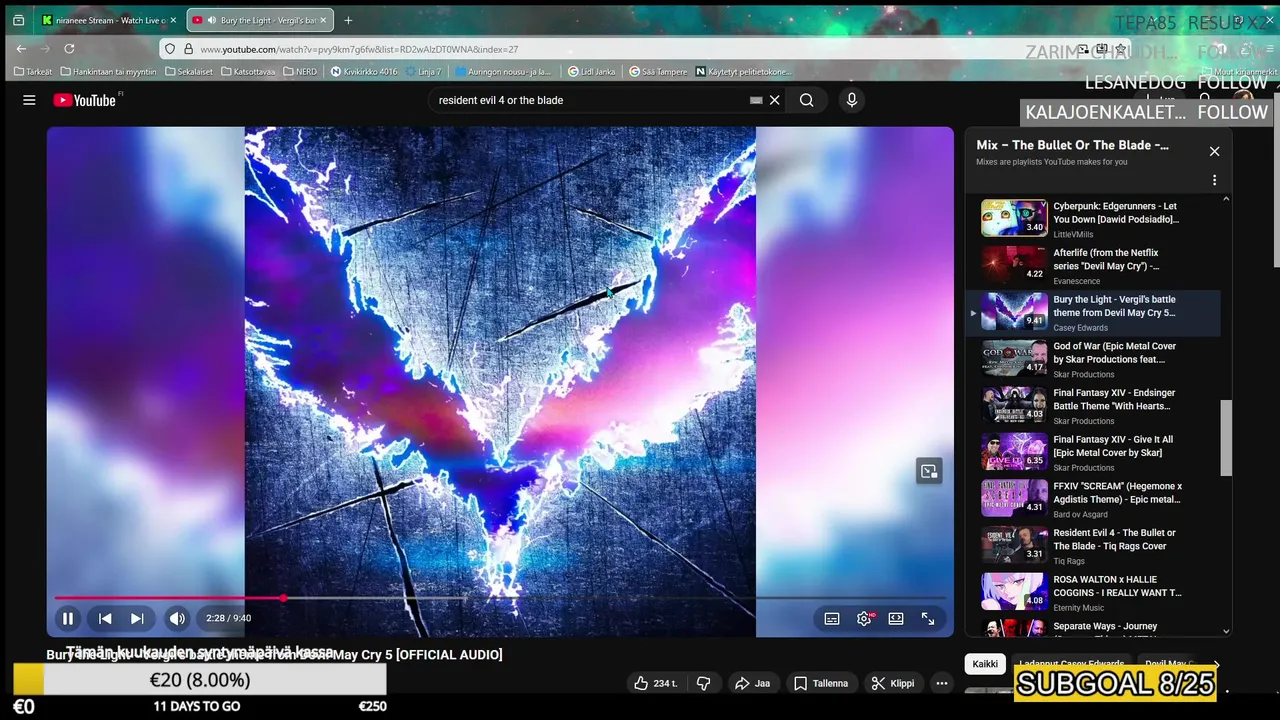
Task: Select Bury the Light playlist entry
Action: click(1094, 312)
